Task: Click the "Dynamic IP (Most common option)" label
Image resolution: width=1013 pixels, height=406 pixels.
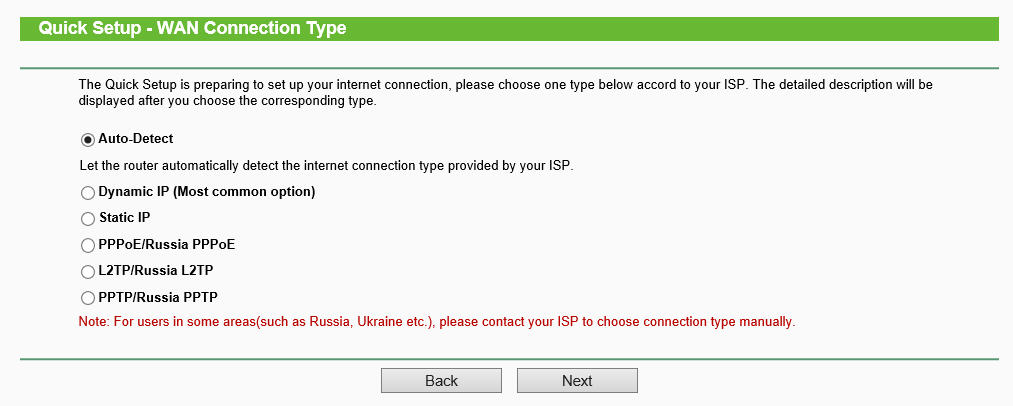Action: [x=207, y=191]
